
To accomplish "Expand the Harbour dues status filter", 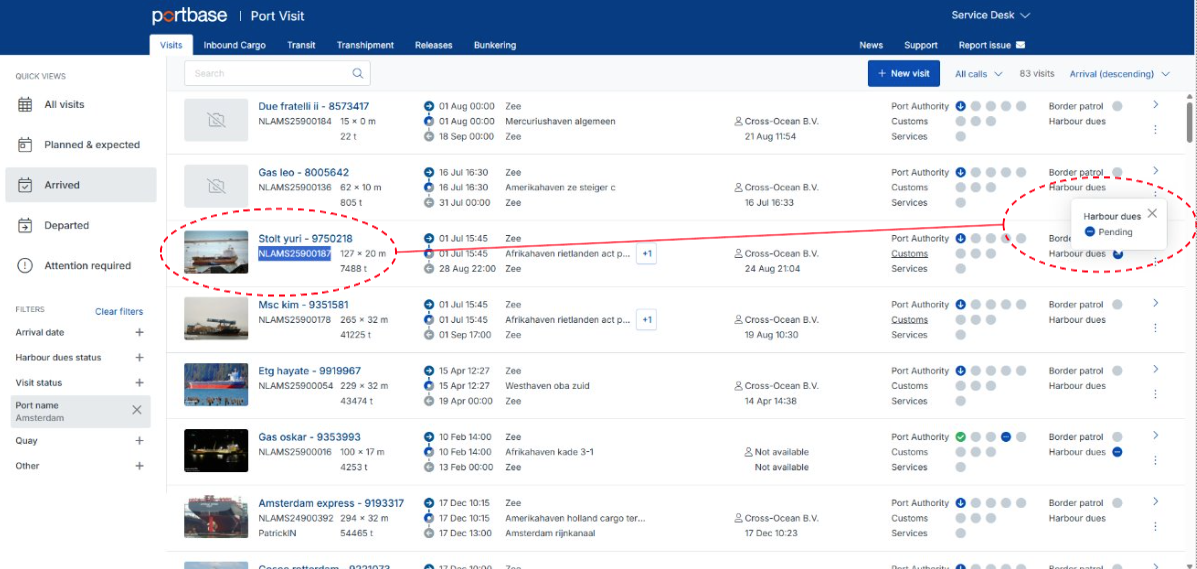I will 139,357.
